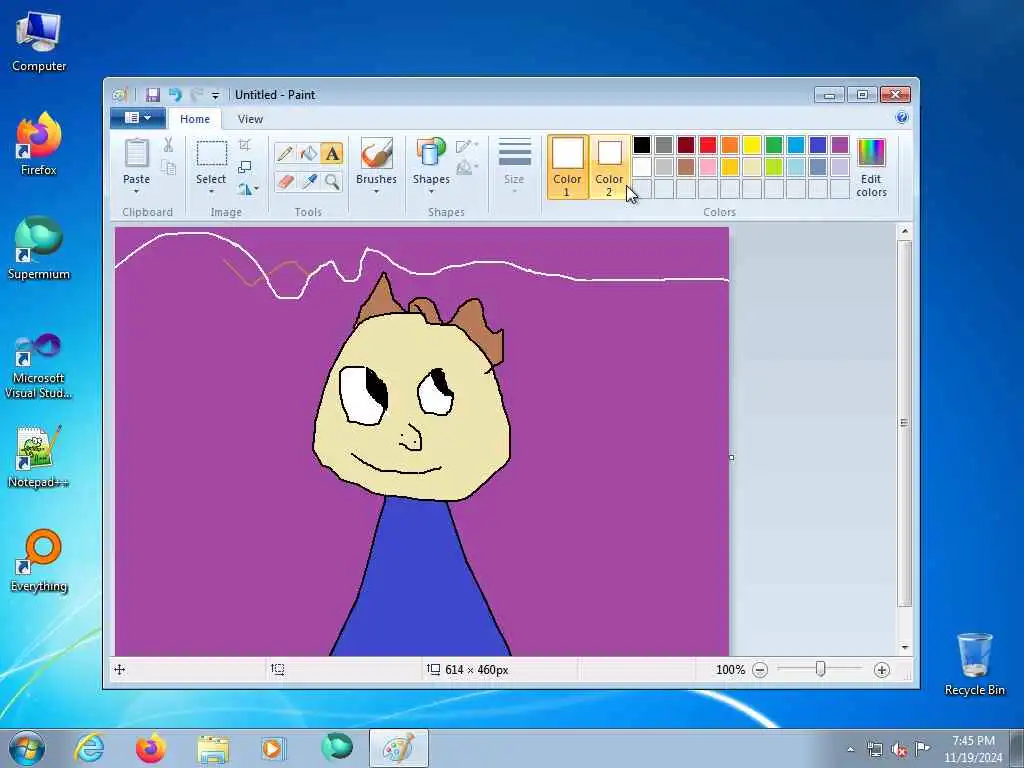This screenshot has height=768, width=1024.
Task: Expand the Rotate or flip dropdown
Action: pyautogui.click(x=248, y=189)
